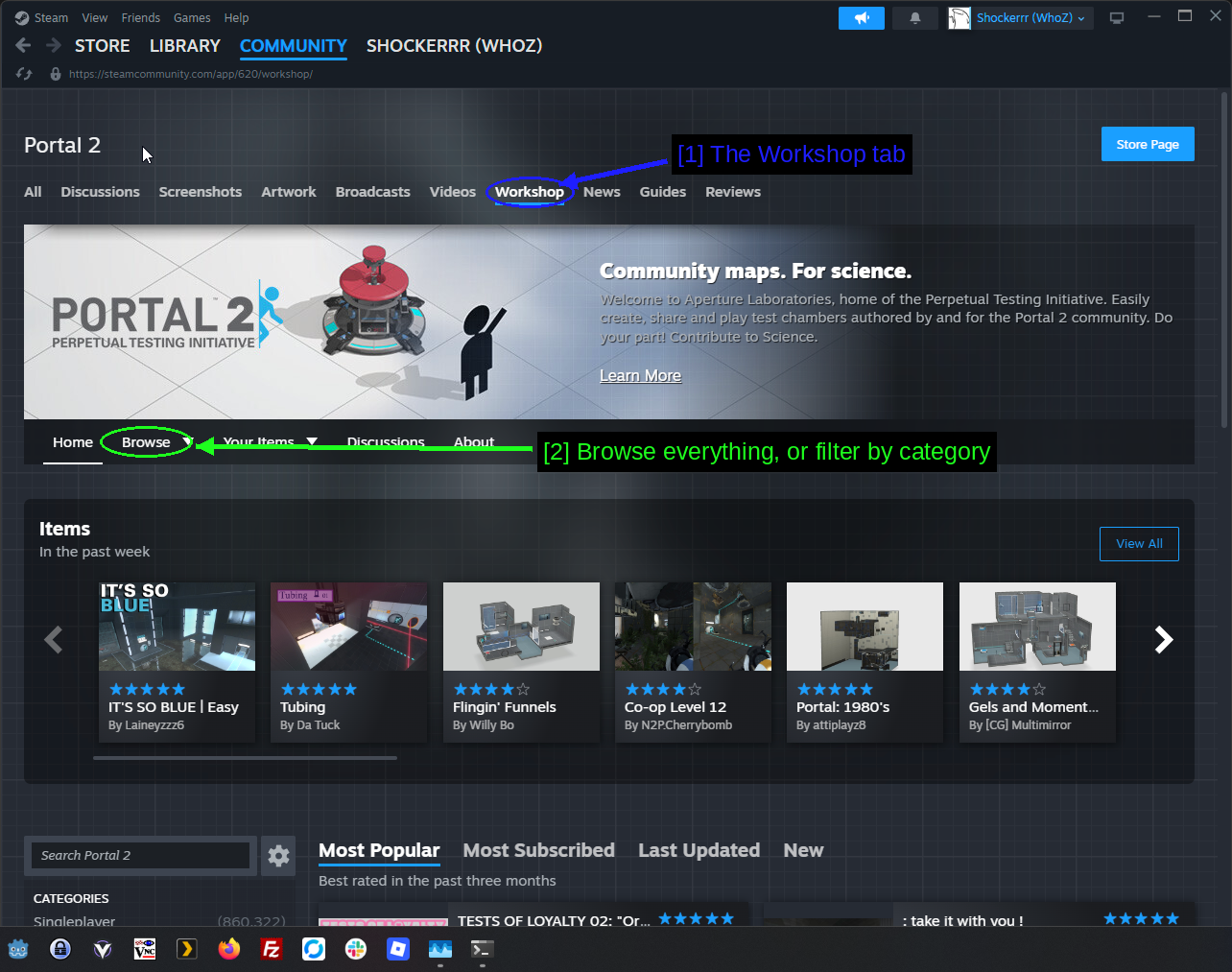The image size is (1232, 972).
Task: Switch to the Most Subscribed tab
Action: click(x=539, y=851)
